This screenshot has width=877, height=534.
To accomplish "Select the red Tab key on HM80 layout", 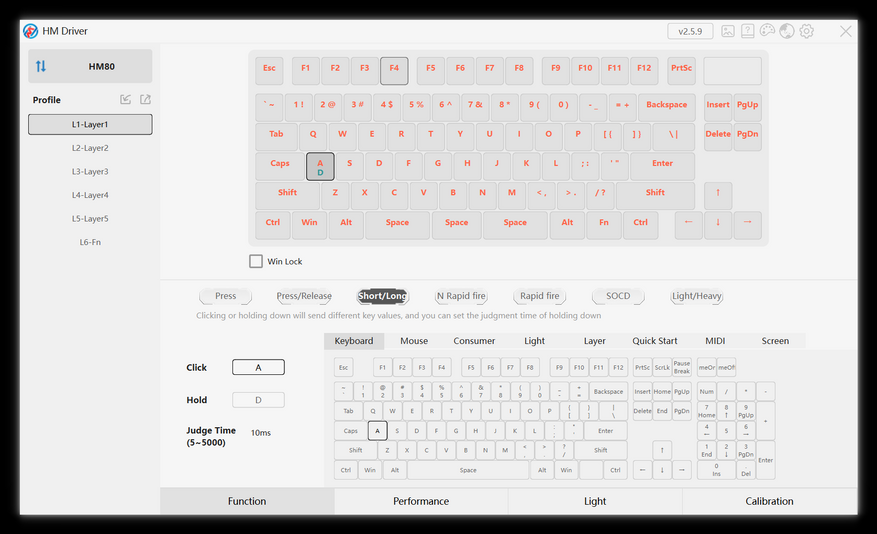I will (x=276, y=137).
